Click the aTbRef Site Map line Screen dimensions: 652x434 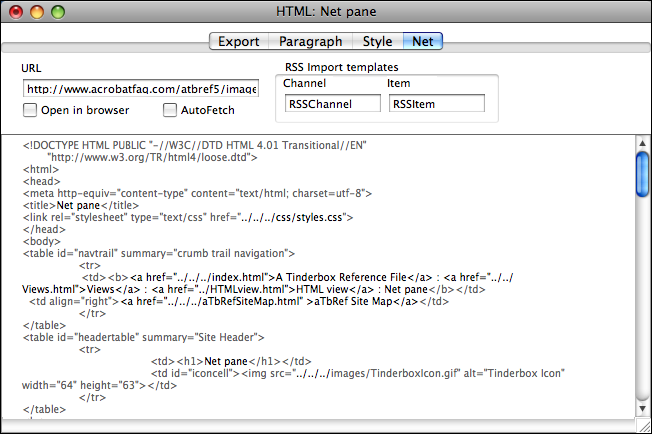coord(239,301)
